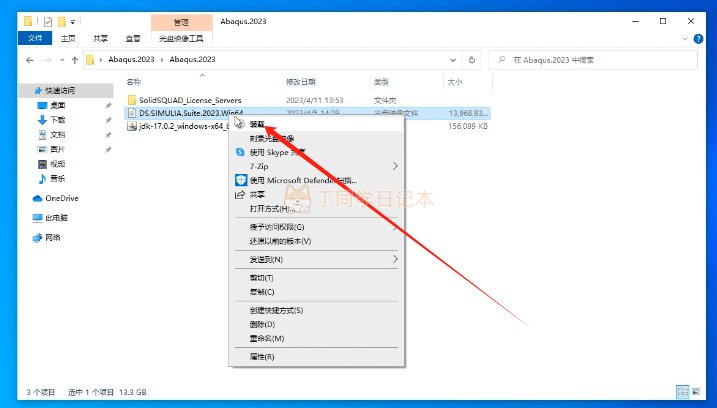Open quick access toolbar customize dropdown
Screen dimensions: 717x408
tap(73, 21)
